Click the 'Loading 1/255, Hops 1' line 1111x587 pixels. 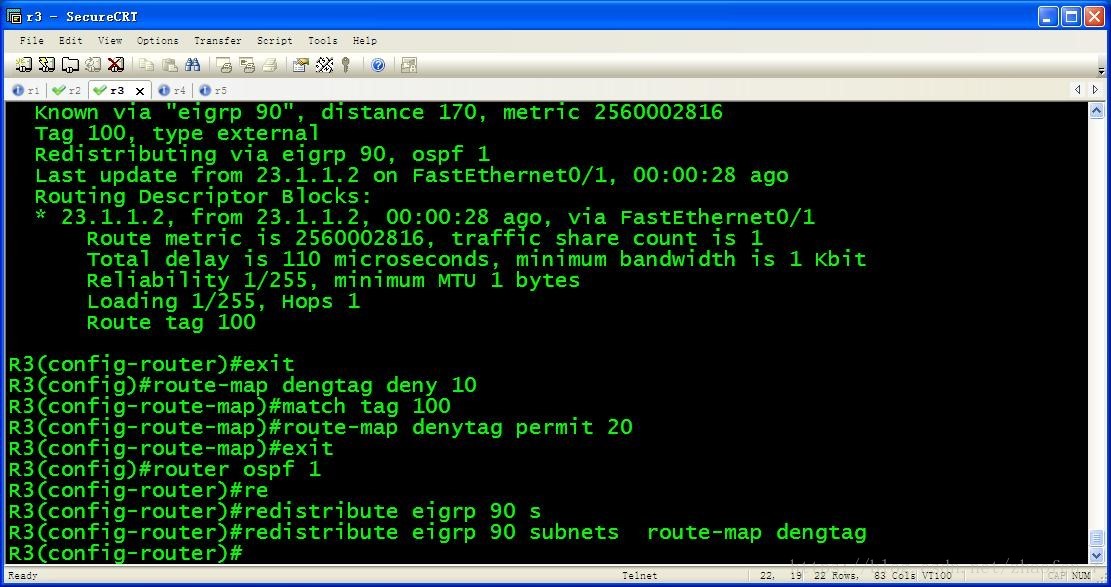point(223,301)
